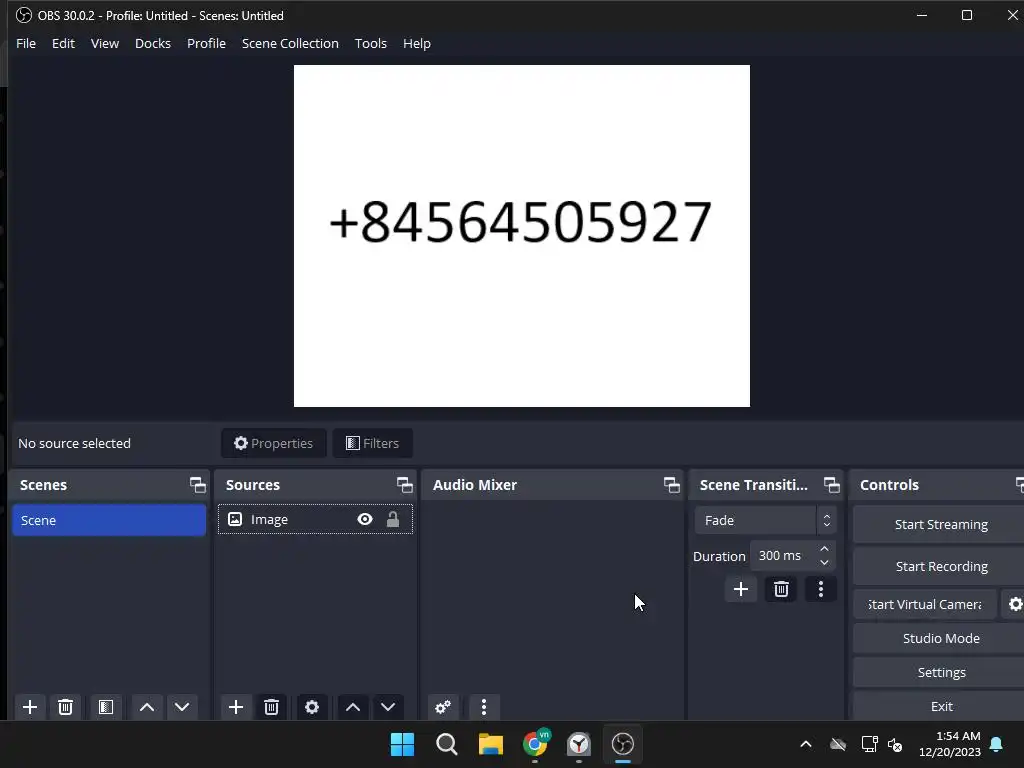1024x768 pixels.
Task: Open Profile menu
Action: (206, 43)
